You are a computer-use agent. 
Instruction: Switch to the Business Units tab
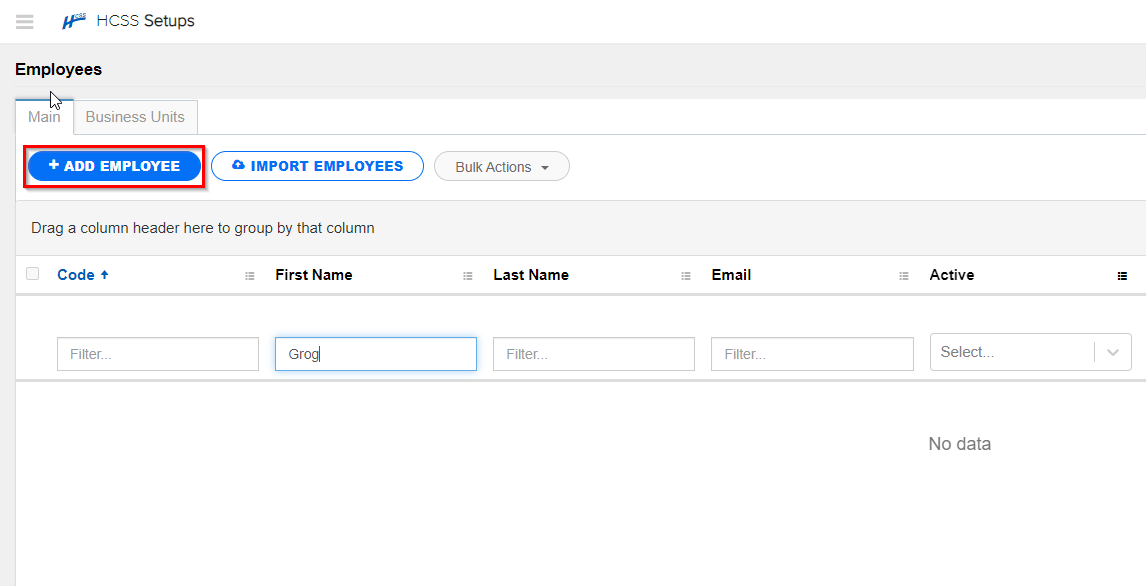pos(135,117)
